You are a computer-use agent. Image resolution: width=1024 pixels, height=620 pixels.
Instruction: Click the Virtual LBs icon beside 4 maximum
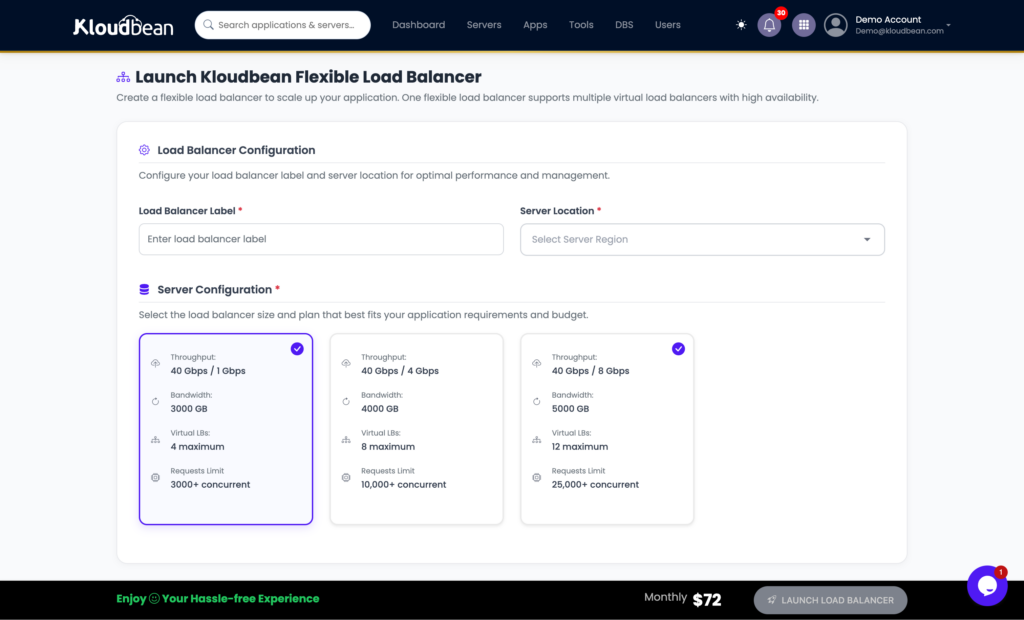(x=155, y=440)
